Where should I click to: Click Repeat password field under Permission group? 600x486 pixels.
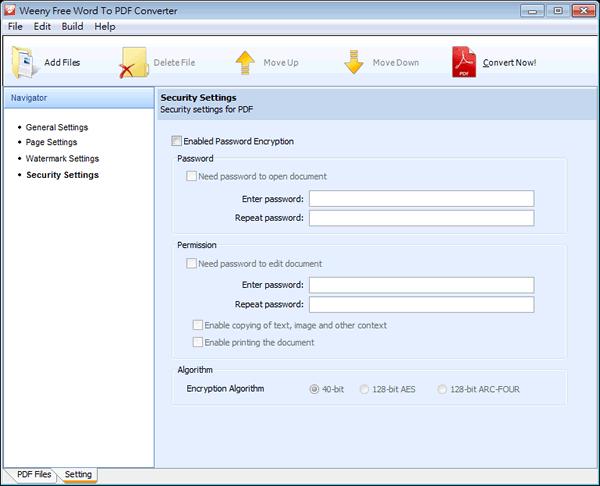coord(421,304)
